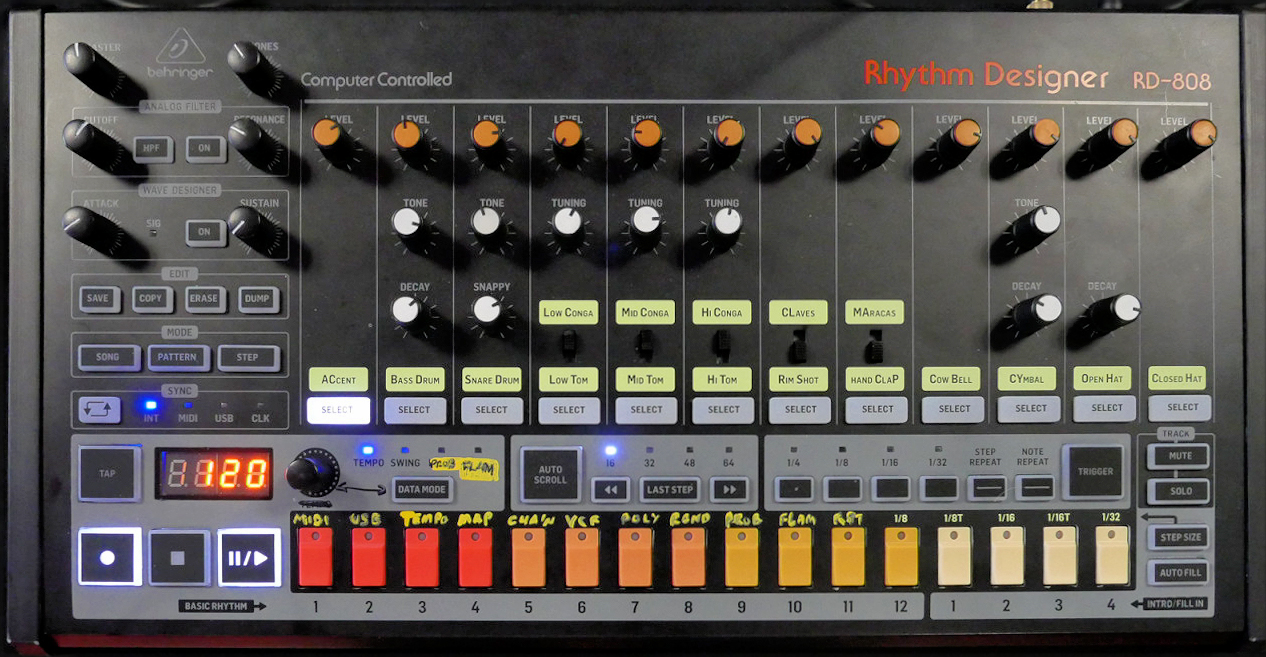Tap the rewind double-arrow button

click(x=610, y=489)
